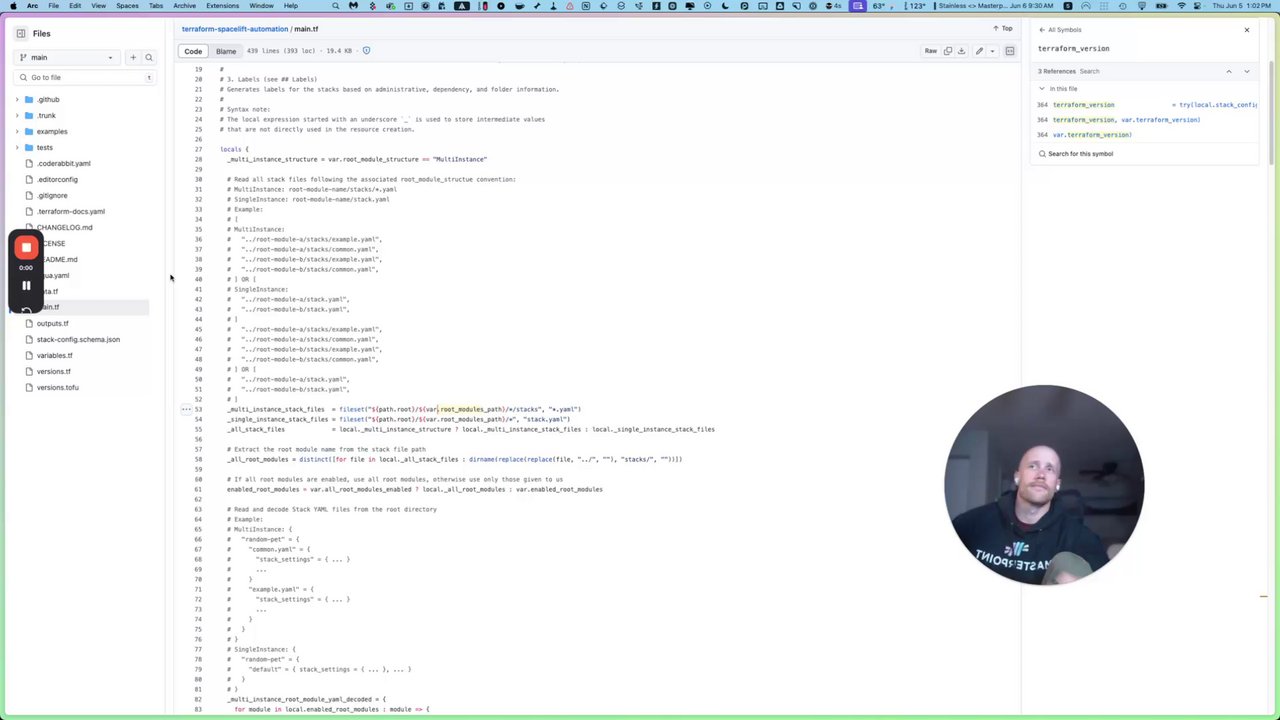Open Spotlight search in menu bar

(335, 5)
